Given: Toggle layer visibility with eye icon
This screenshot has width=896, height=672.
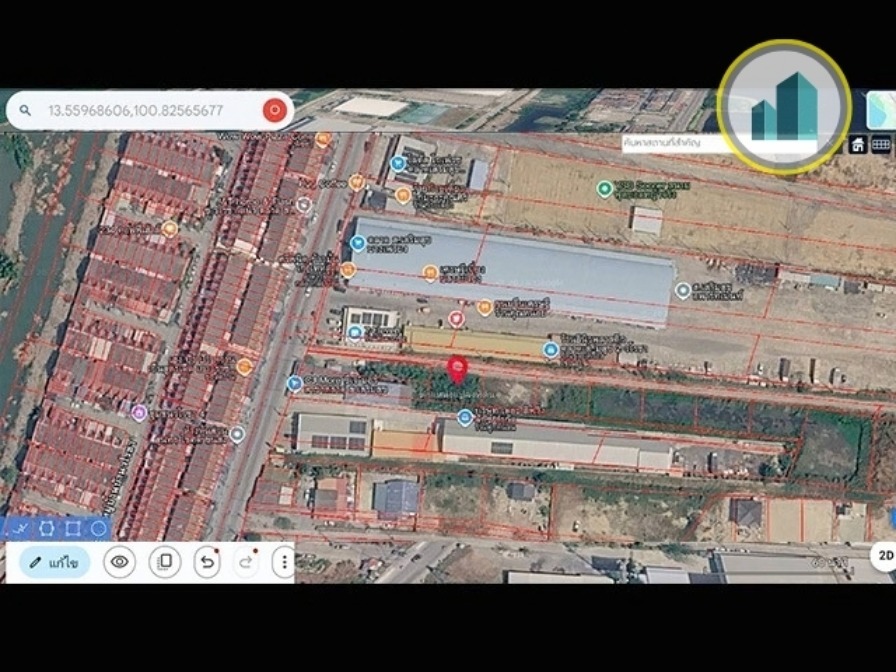Looking at the screenshot, I should point(119,562).
